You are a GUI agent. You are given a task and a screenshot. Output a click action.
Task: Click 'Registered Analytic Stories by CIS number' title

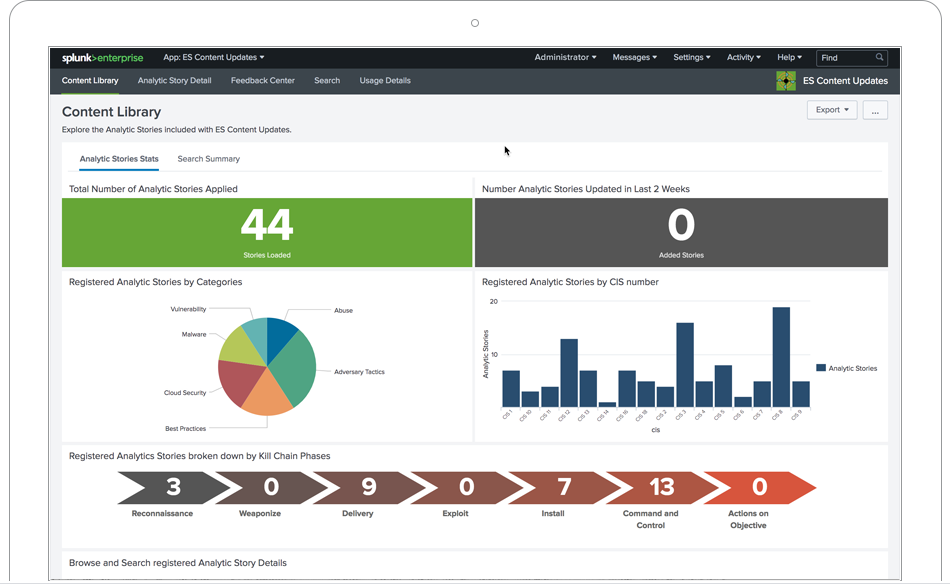[570, 282]
